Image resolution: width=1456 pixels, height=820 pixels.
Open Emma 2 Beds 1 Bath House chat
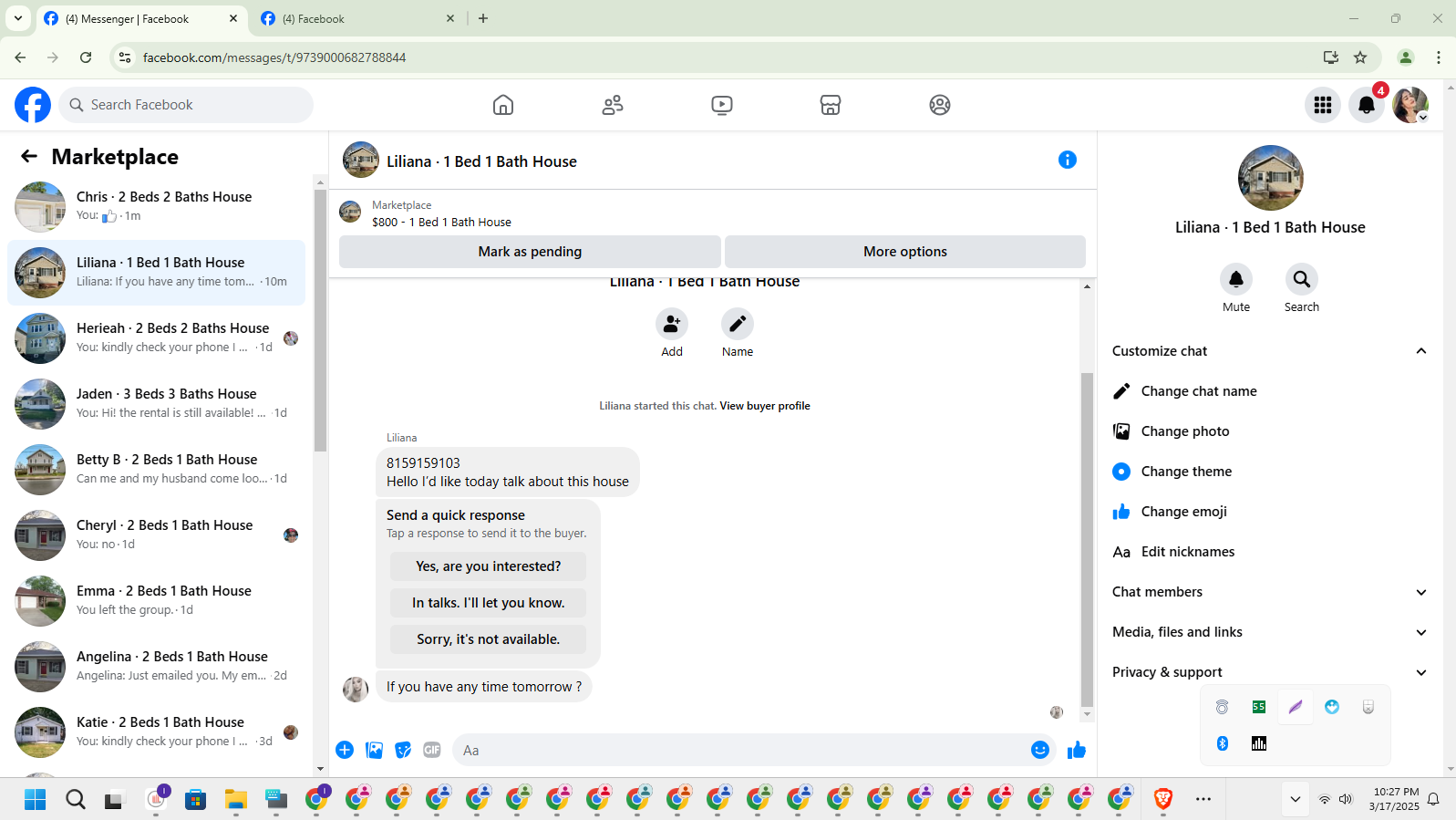click(157, 600)
